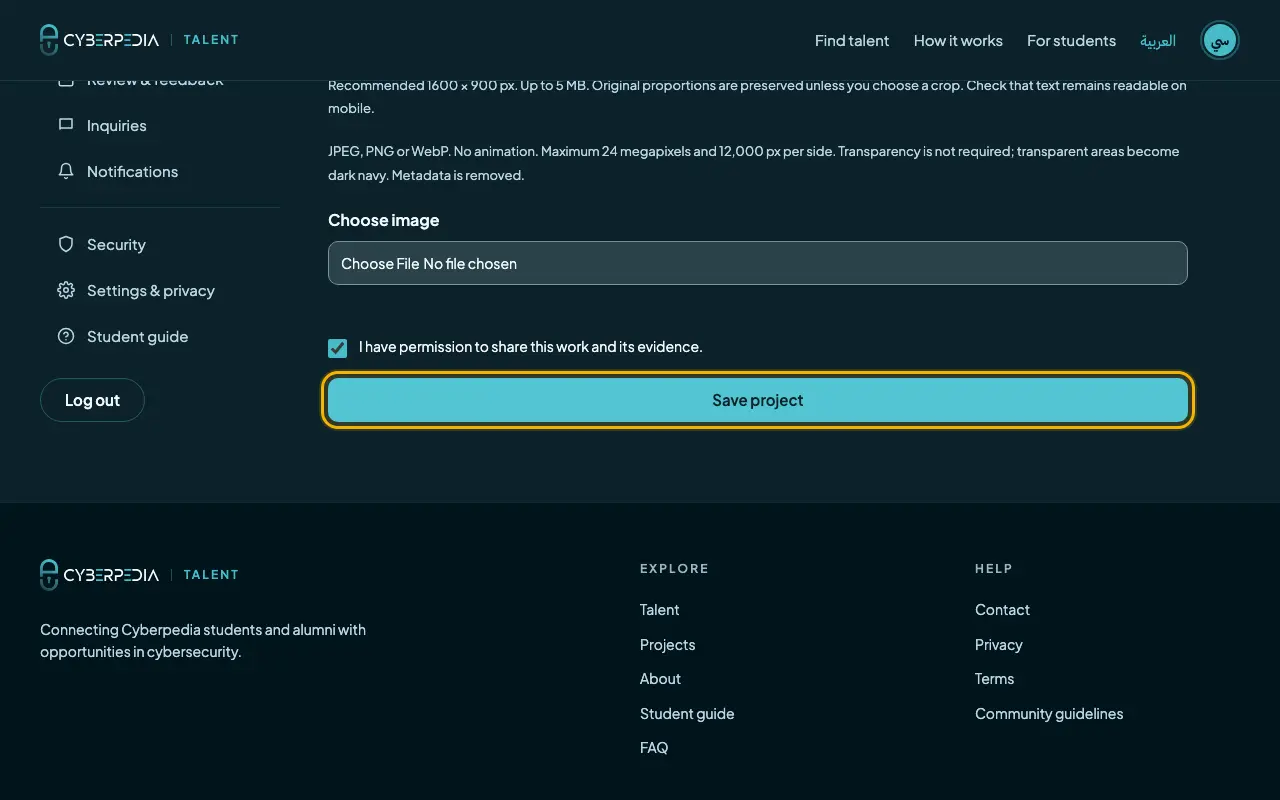View the Terms footer link
The width and height of the screenshot is (1280, 800).
point(994,679)
